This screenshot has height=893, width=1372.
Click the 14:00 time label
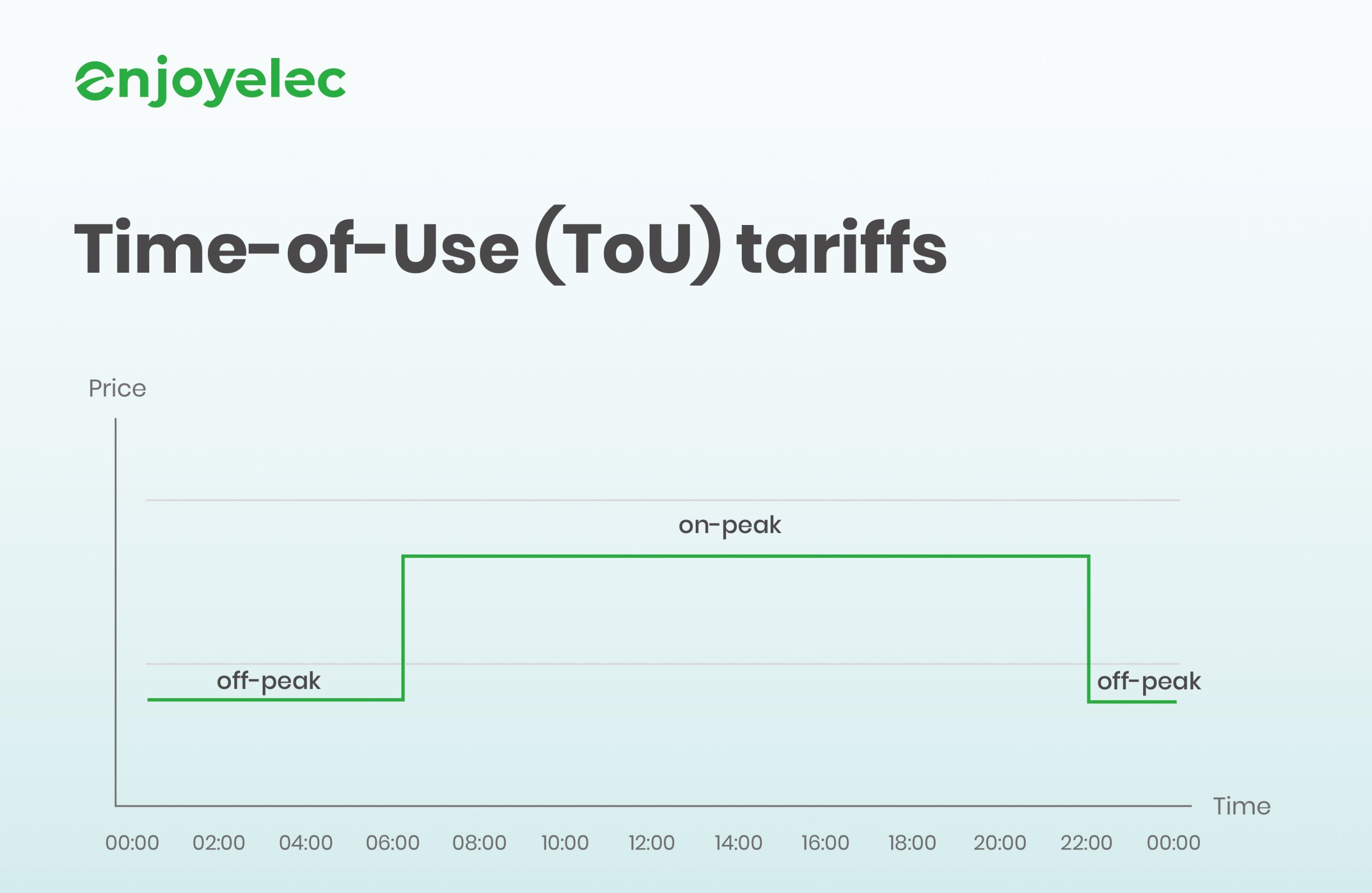pos(739,843)
